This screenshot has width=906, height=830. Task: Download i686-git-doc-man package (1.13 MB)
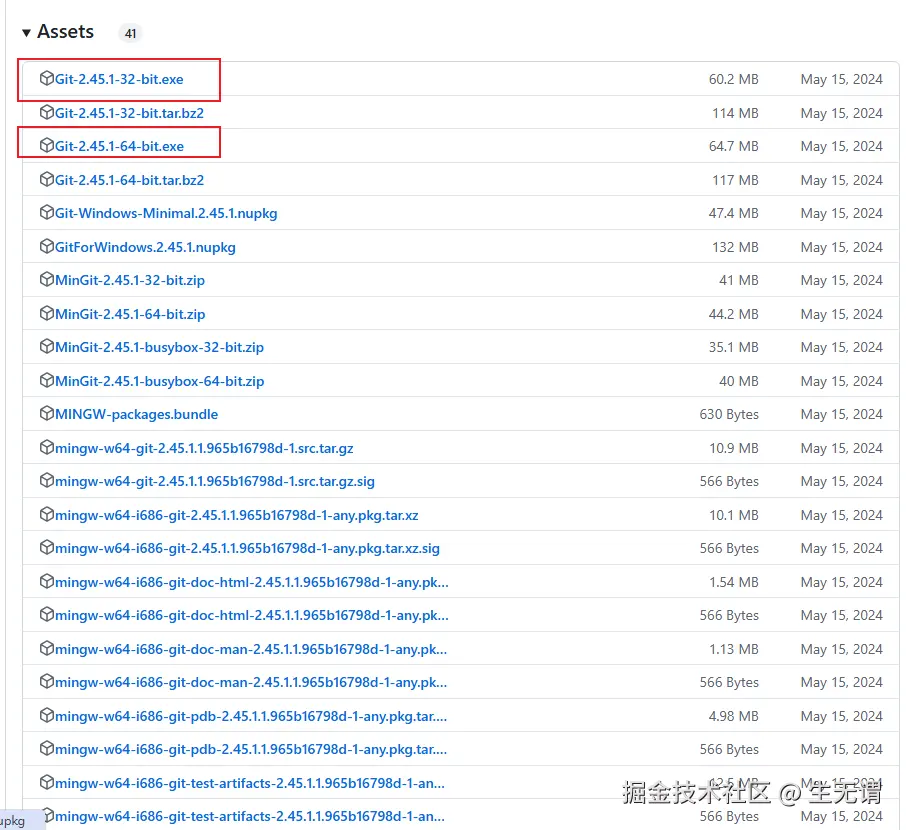pyautogui.click(x=251, y=649)
